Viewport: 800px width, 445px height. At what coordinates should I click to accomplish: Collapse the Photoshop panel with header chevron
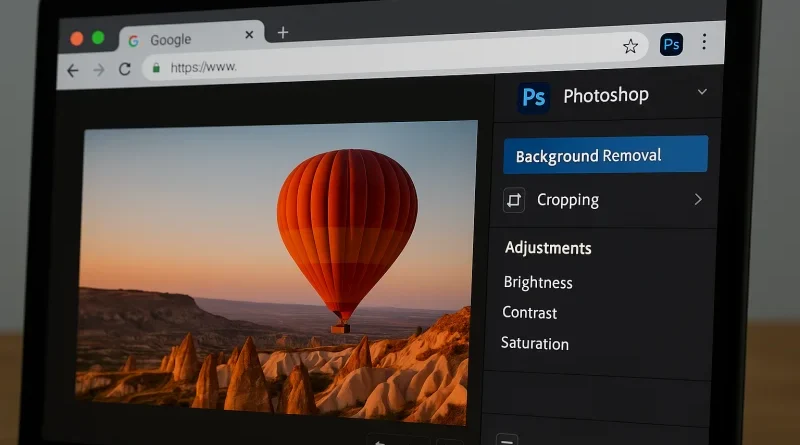pyautogui.click(x=702, y=92)
